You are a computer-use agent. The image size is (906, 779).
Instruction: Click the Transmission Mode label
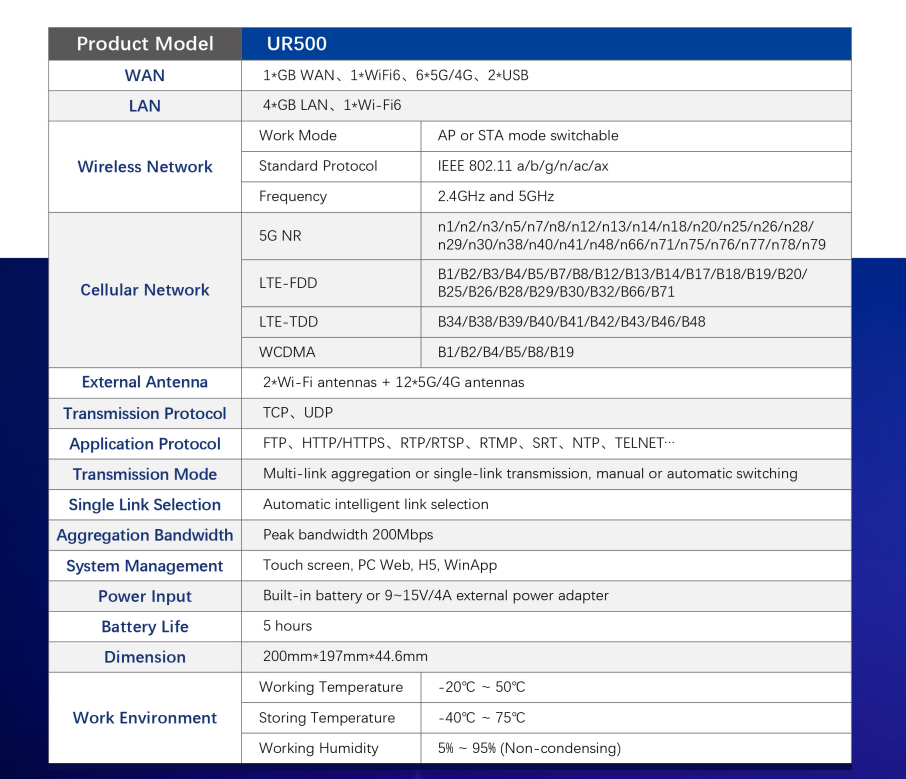(x=145, y=474)
